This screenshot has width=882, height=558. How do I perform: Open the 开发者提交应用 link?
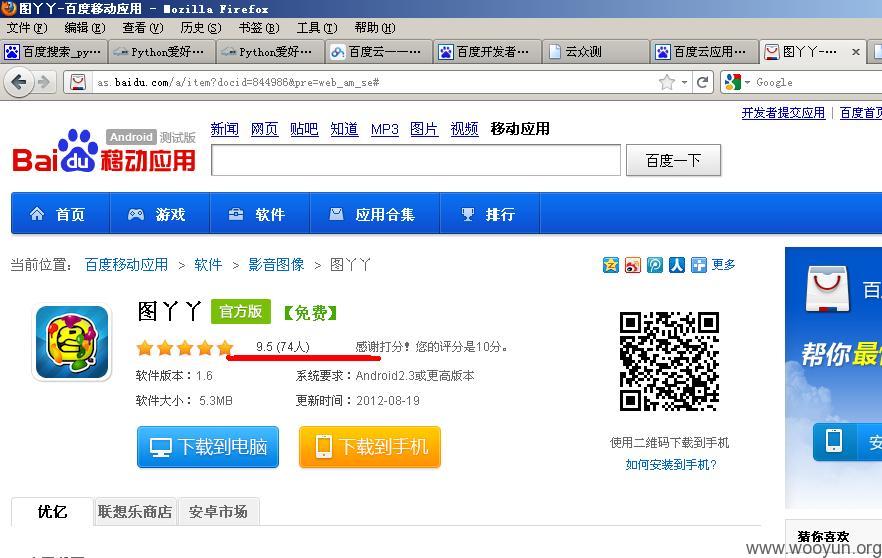(783, 112)
